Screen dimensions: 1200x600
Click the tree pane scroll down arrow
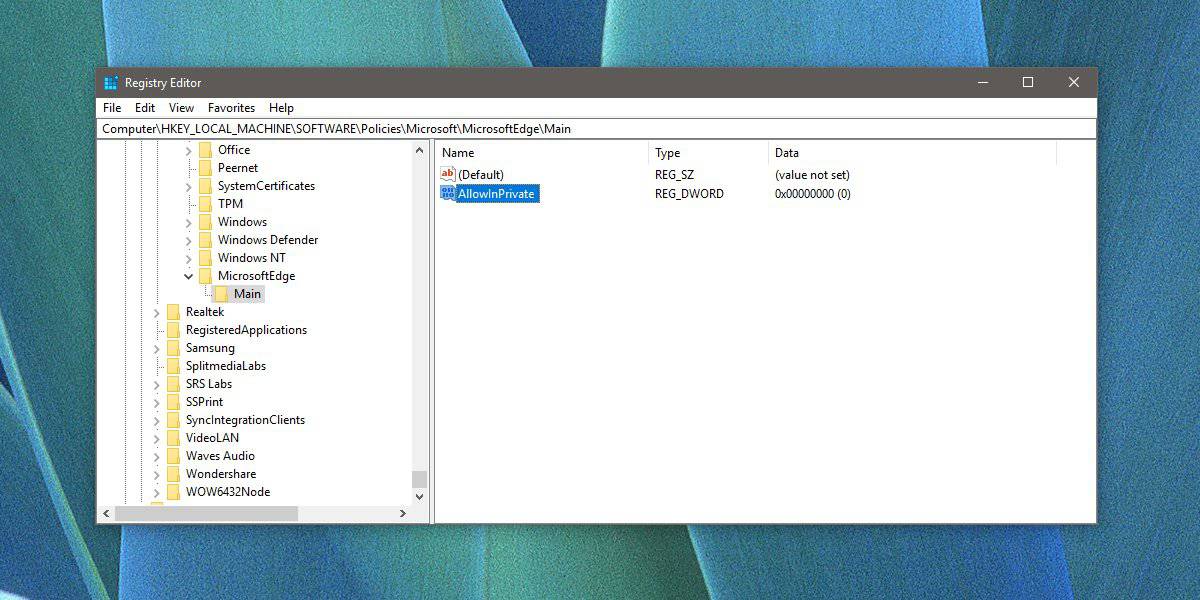point(420,496)
